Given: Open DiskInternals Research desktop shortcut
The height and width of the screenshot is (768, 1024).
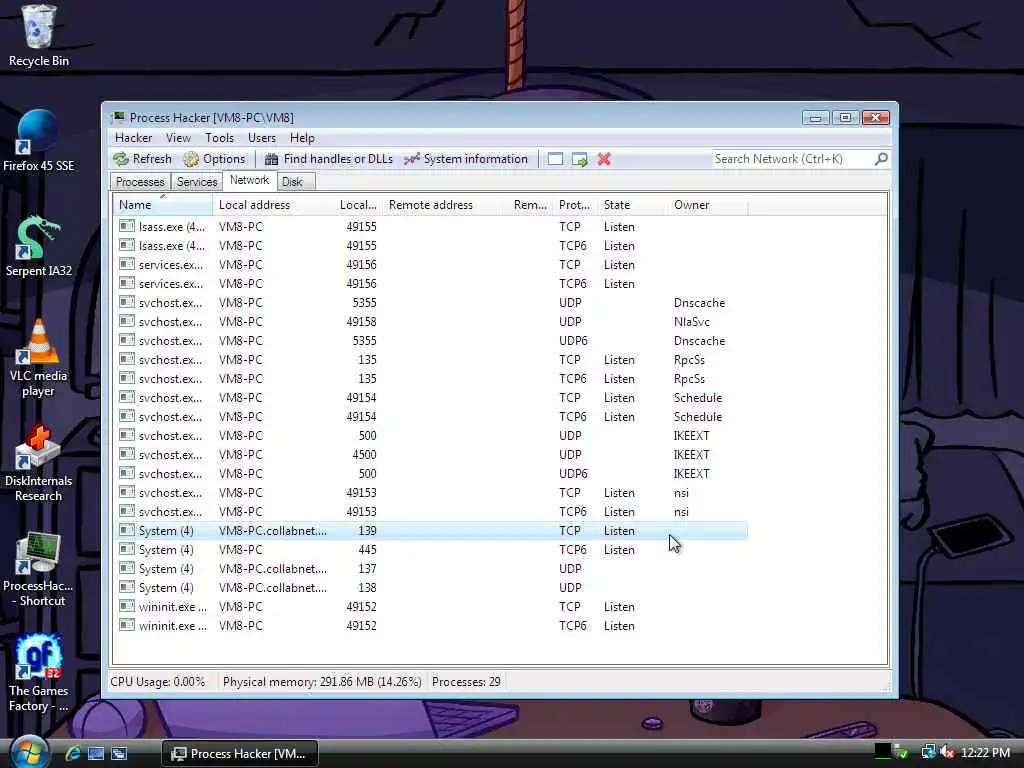Looking at the screenshot, I should (x=39, y=463).
